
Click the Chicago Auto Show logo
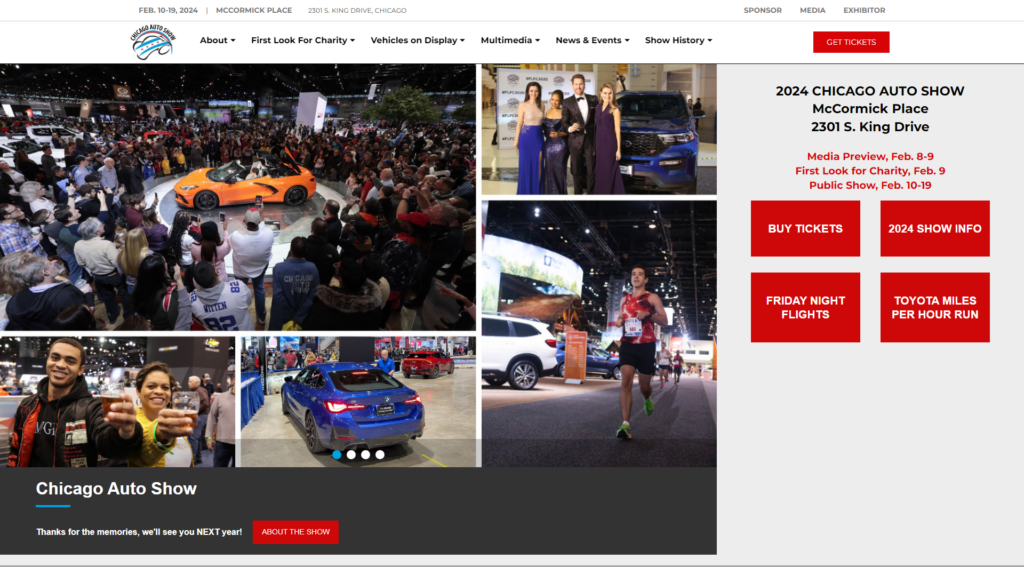[153, 42]
